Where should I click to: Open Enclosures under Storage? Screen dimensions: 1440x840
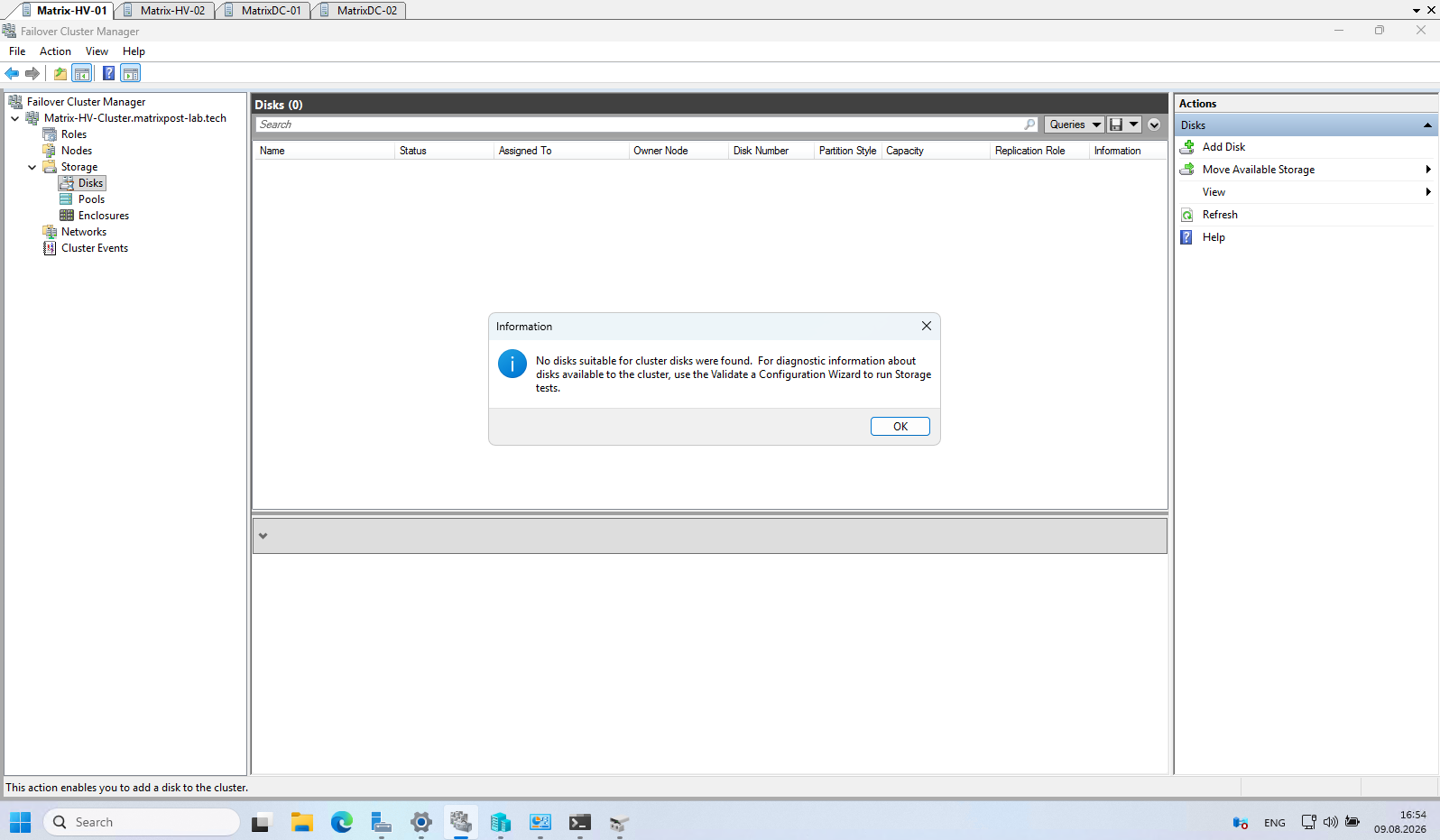pos(103,216)
